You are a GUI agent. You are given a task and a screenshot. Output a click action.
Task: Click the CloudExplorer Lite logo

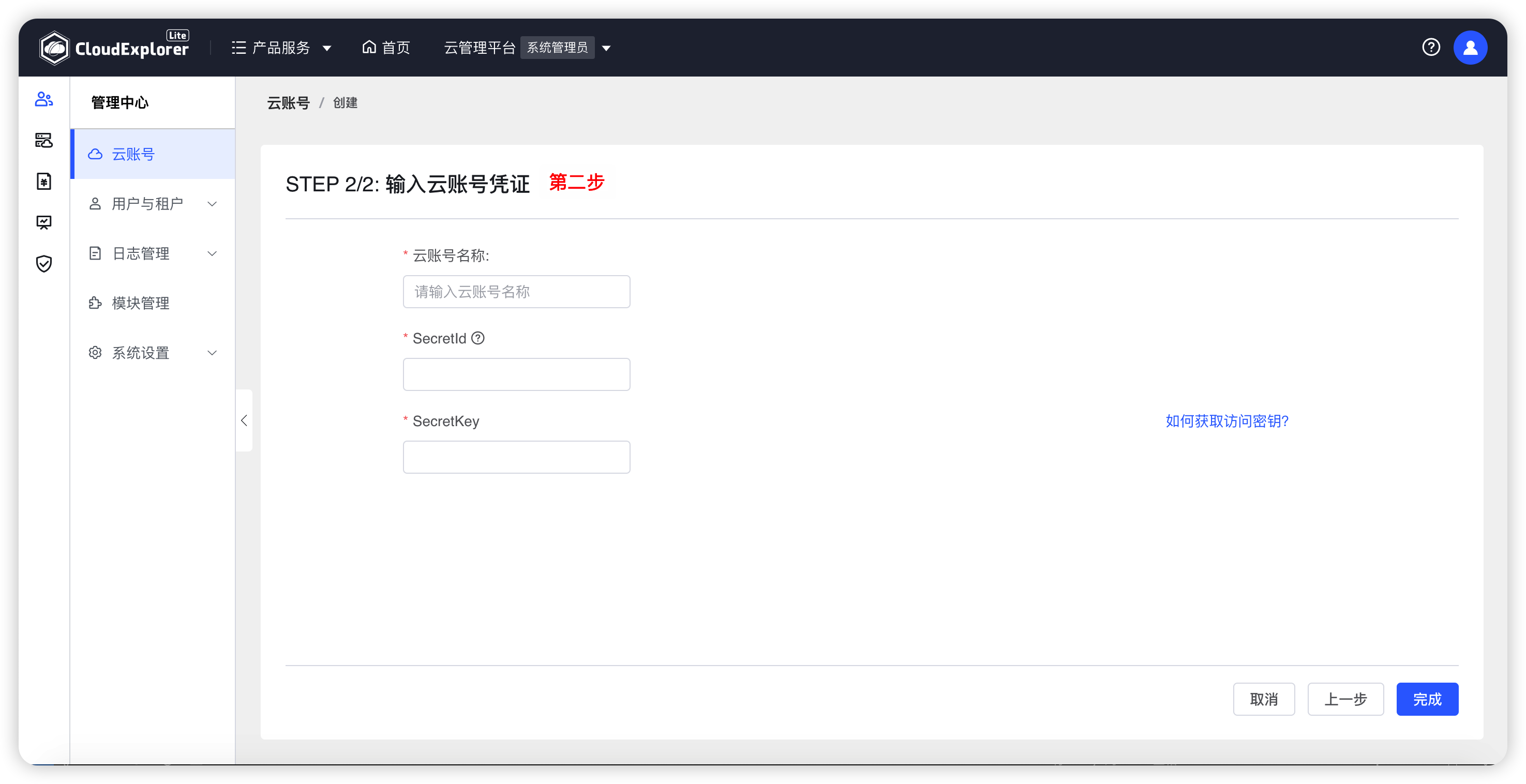114,48
